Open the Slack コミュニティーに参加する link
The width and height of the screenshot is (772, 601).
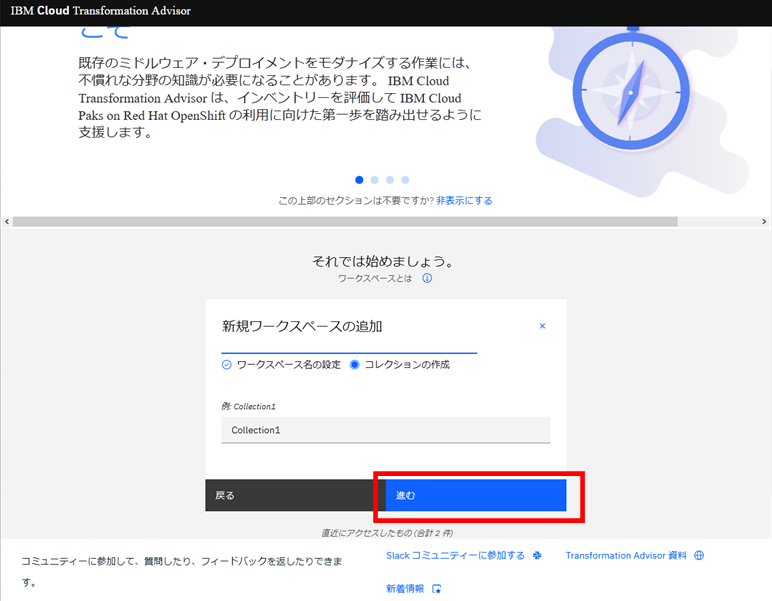(x=455, y=555)
